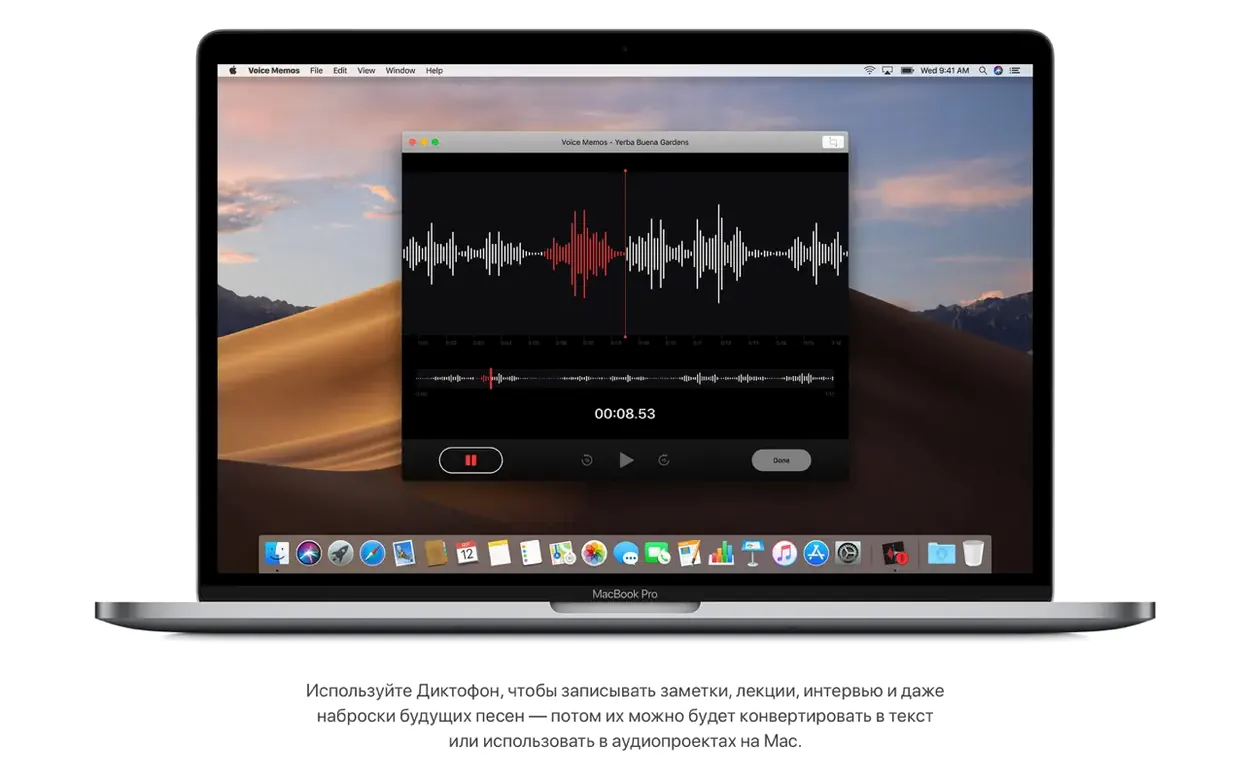Click the Wi-Fi status icon in the menu bar
Screen dimensions: 1249x778
click(869, 71)
